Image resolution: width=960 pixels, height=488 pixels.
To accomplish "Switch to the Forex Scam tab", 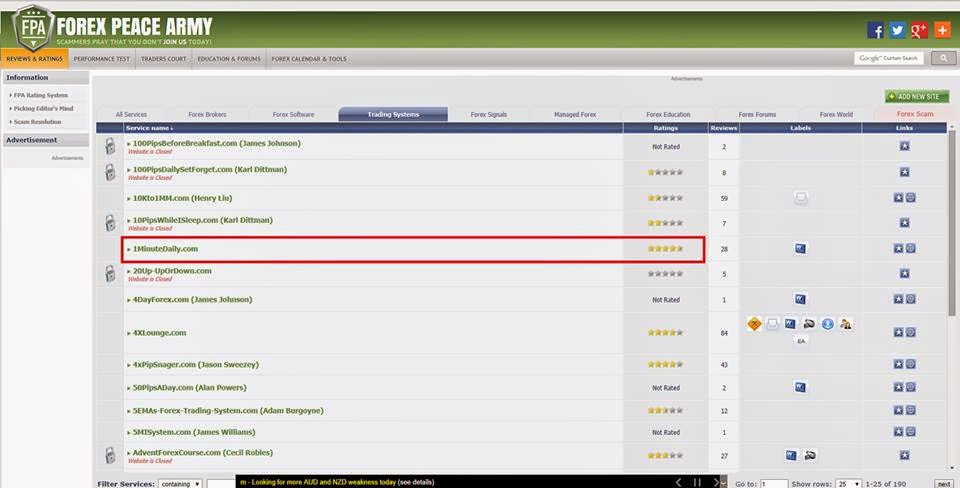I will click(x=915, y=114).
